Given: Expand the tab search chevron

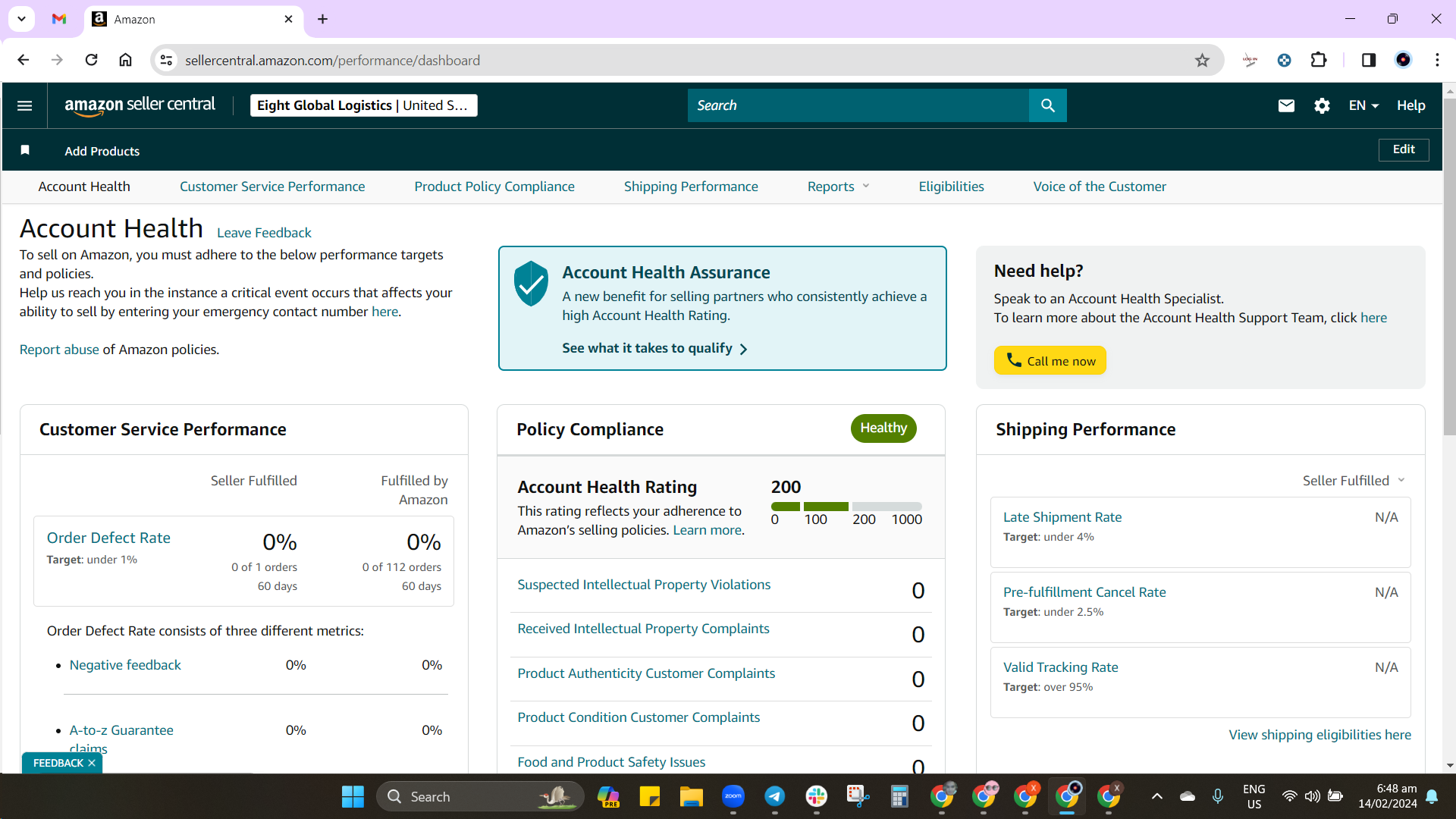Looking at the screenshot, I should tap(21, 19).
